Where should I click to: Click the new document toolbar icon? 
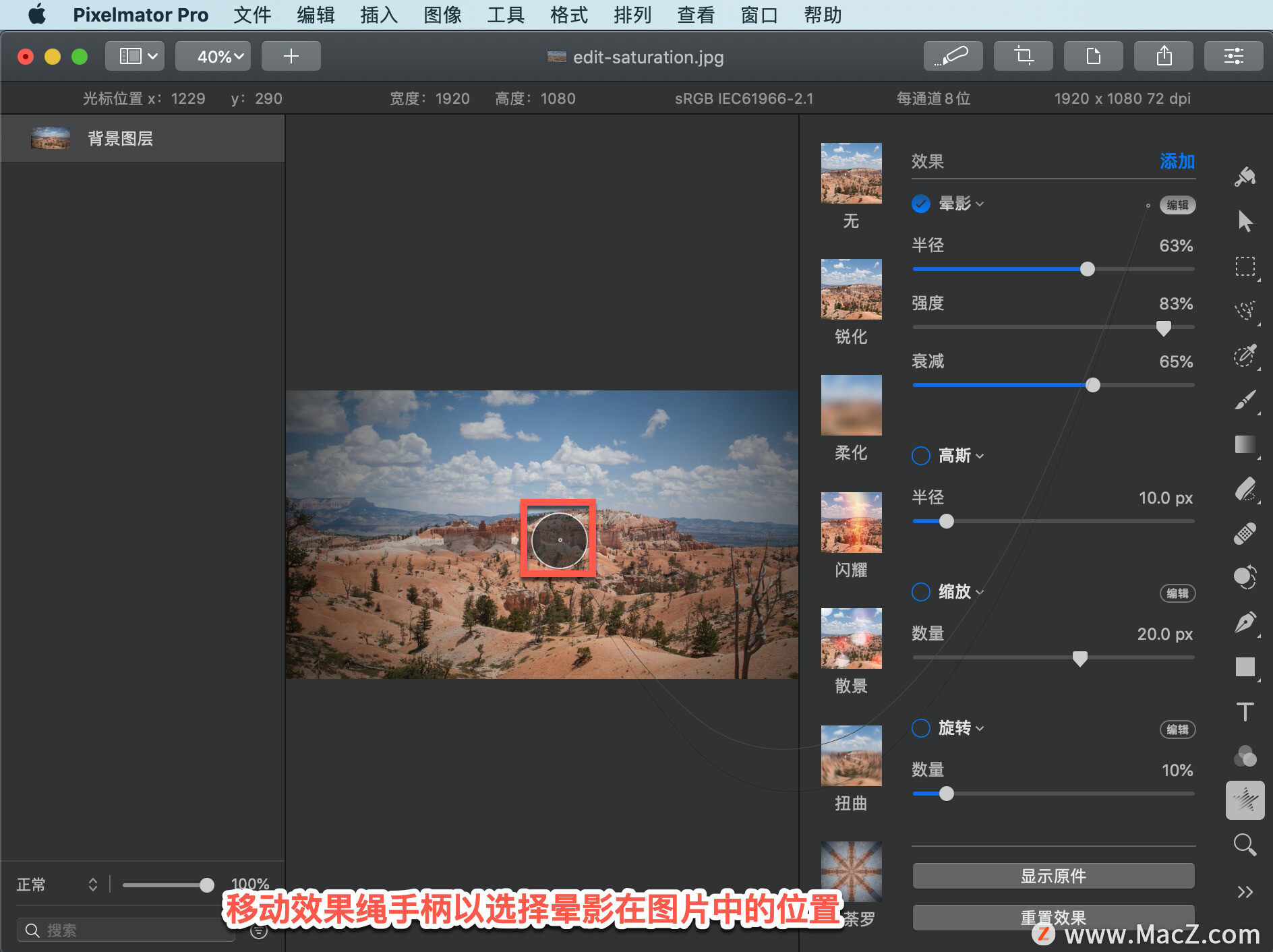coord(1093,56)
